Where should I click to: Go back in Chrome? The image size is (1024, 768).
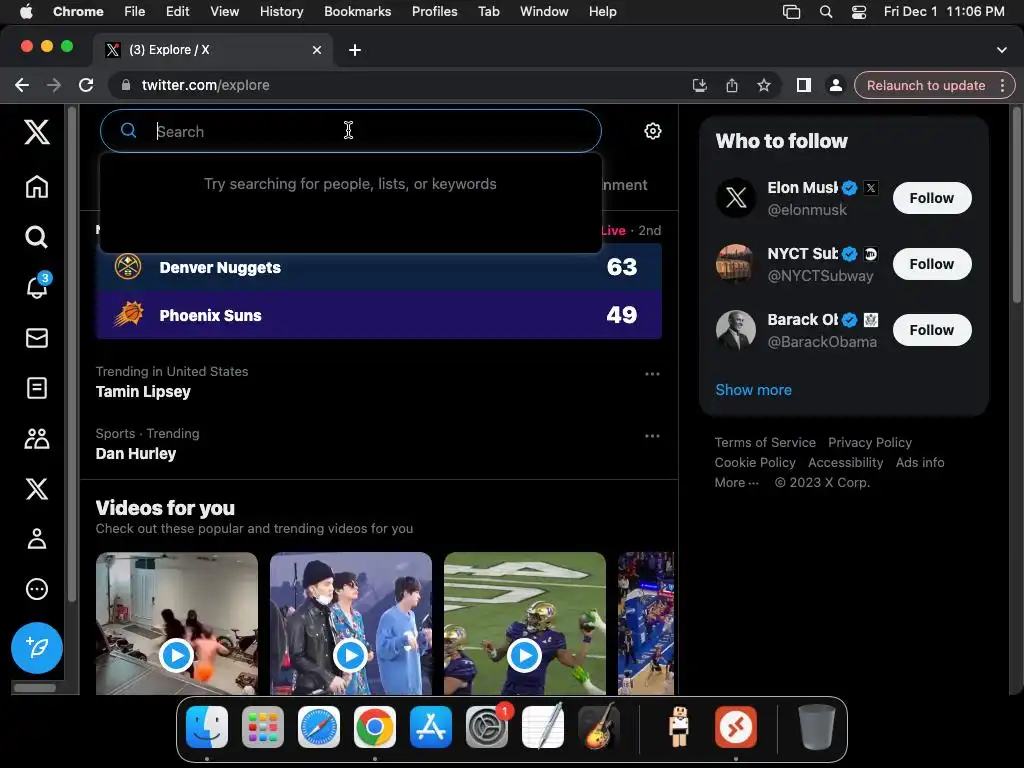tap(22, 86)
